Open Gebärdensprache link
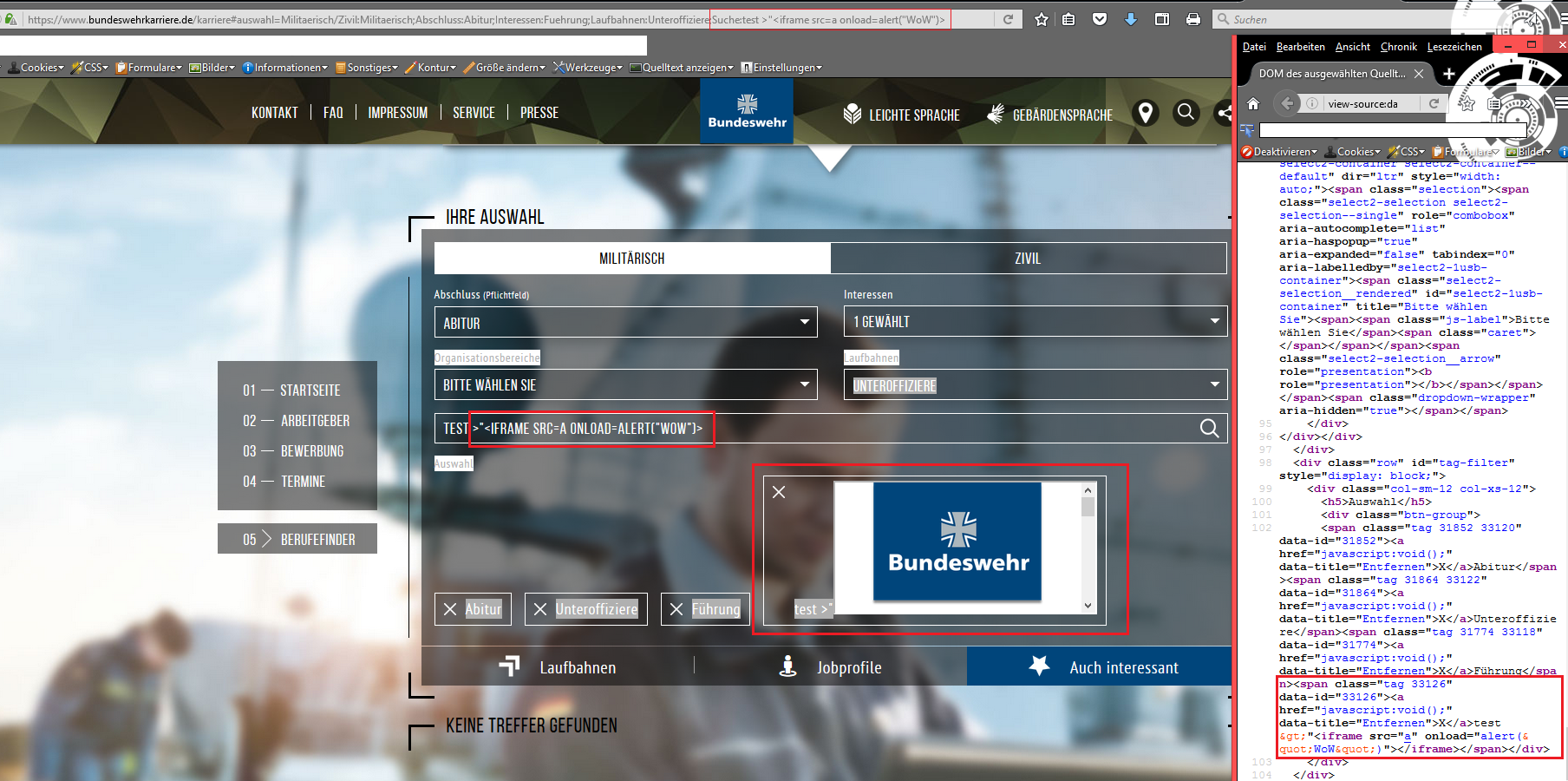Screen dimensions: 1568x781 [1050, 115]
